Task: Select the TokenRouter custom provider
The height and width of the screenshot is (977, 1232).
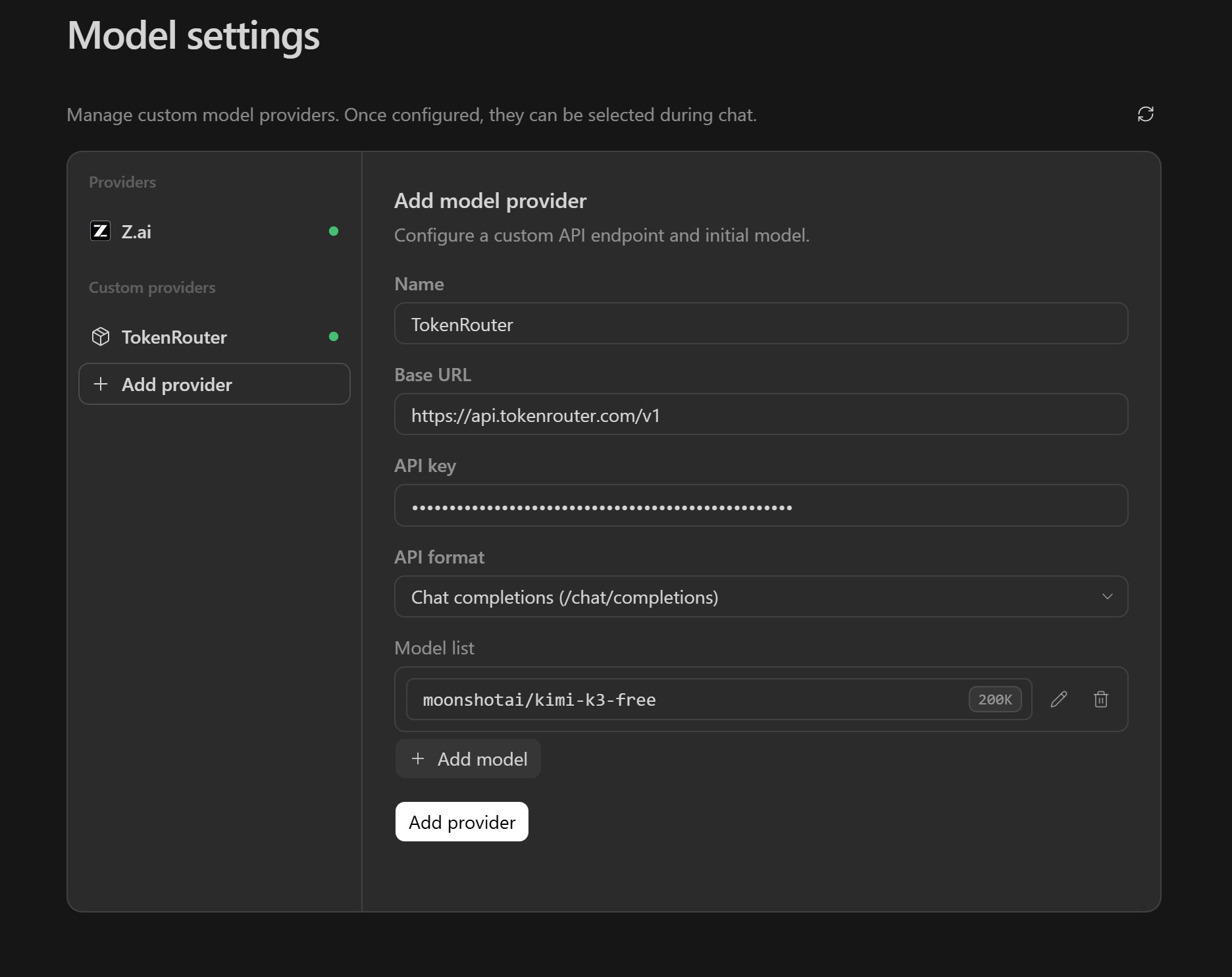Action: tap(214, 336)
